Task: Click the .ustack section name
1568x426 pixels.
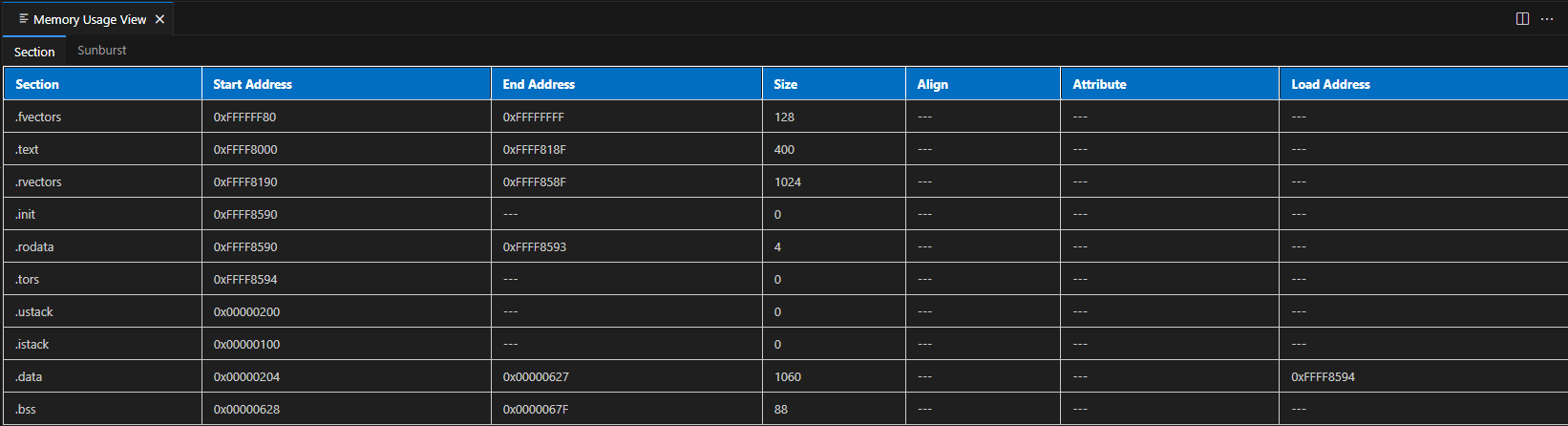Action: coord(34,311)
